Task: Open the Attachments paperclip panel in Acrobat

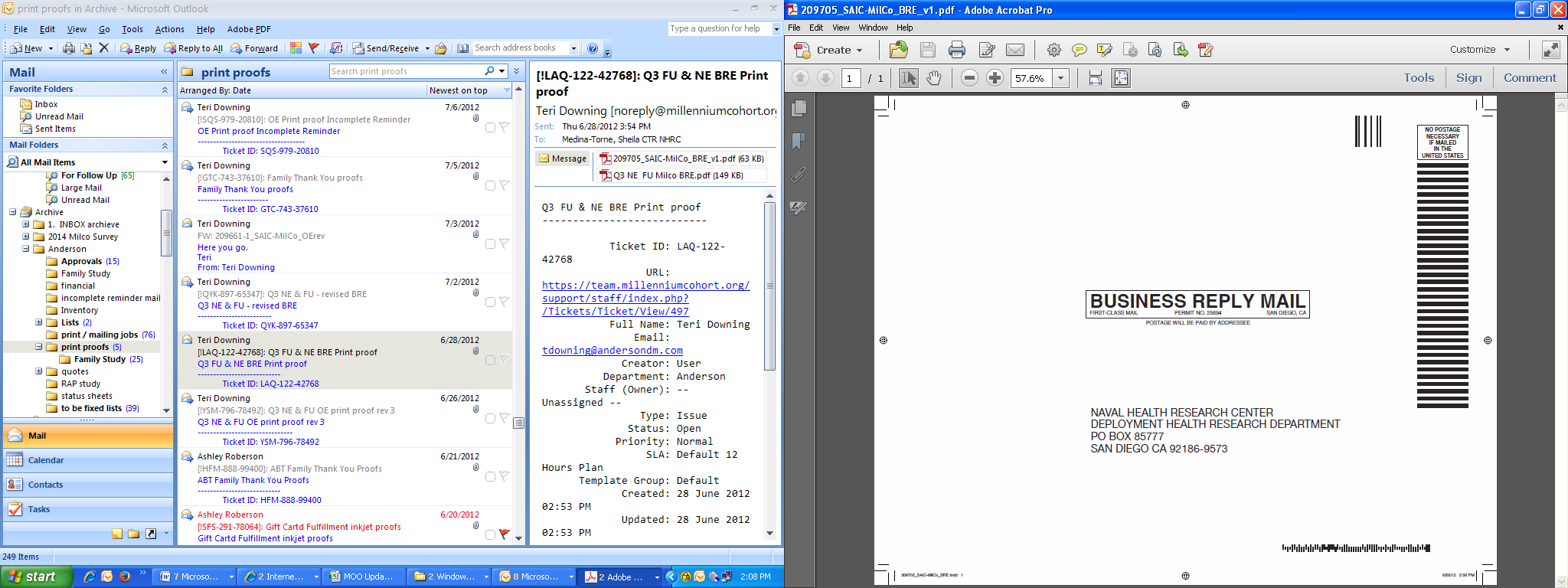Action: (x=799, y=175)
